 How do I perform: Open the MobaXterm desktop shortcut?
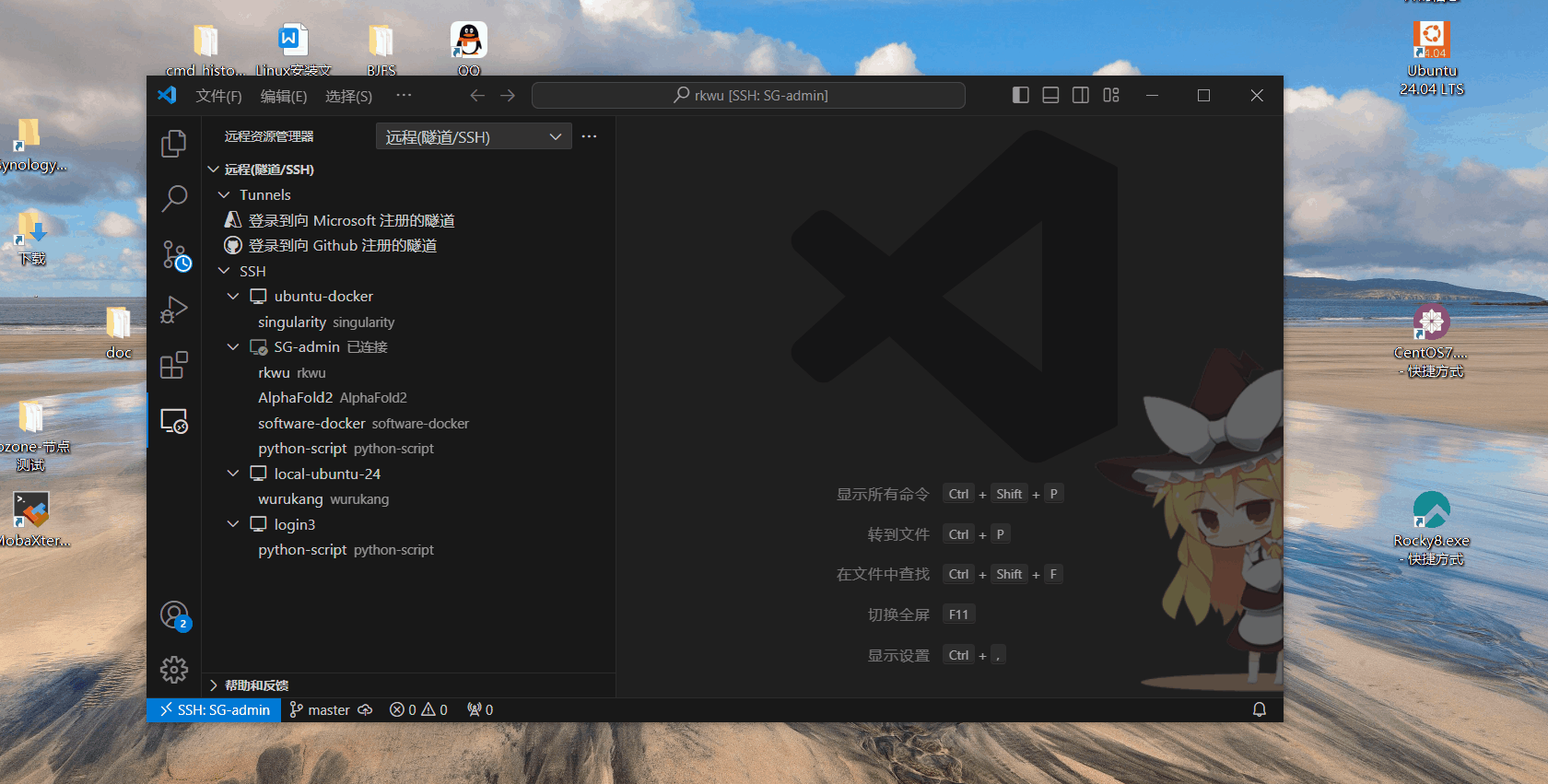pyautogui.click(x=32, y=520)
